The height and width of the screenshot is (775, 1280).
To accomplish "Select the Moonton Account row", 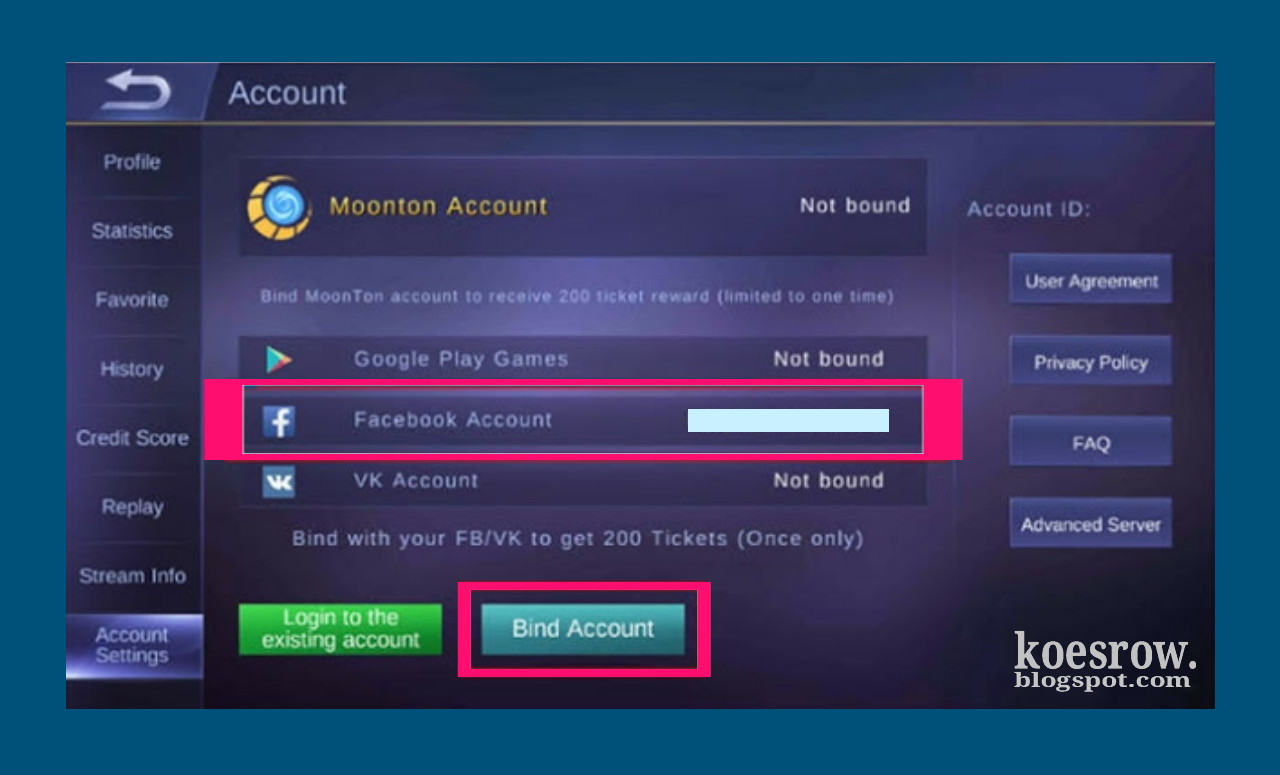I will [x=583, y=206].
